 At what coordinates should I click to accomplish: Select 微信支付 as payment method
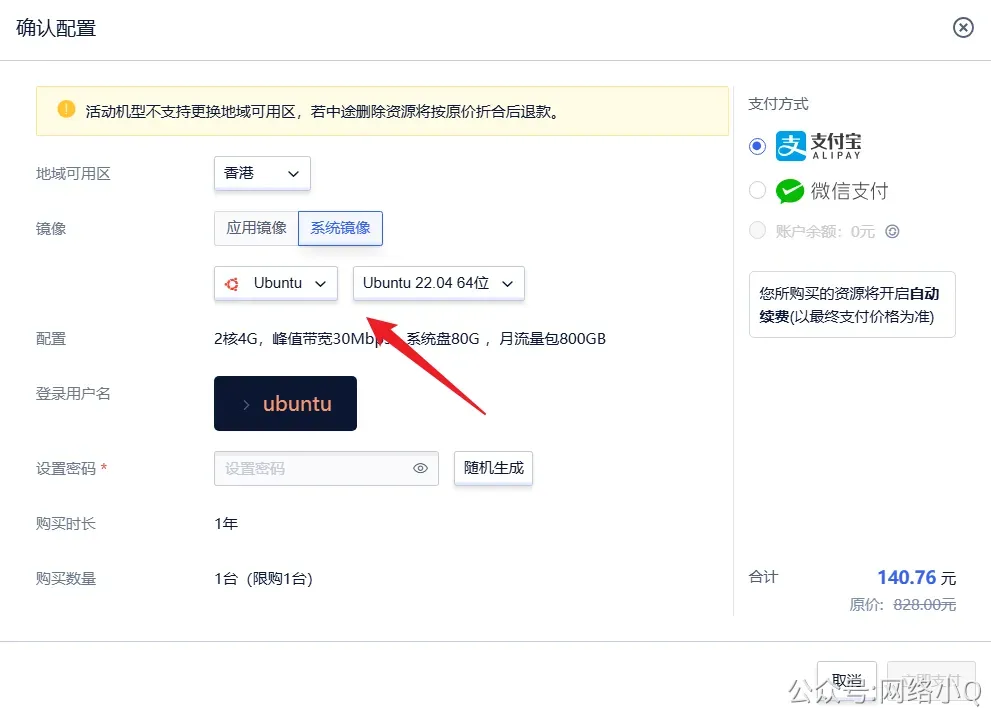[757, 190]
